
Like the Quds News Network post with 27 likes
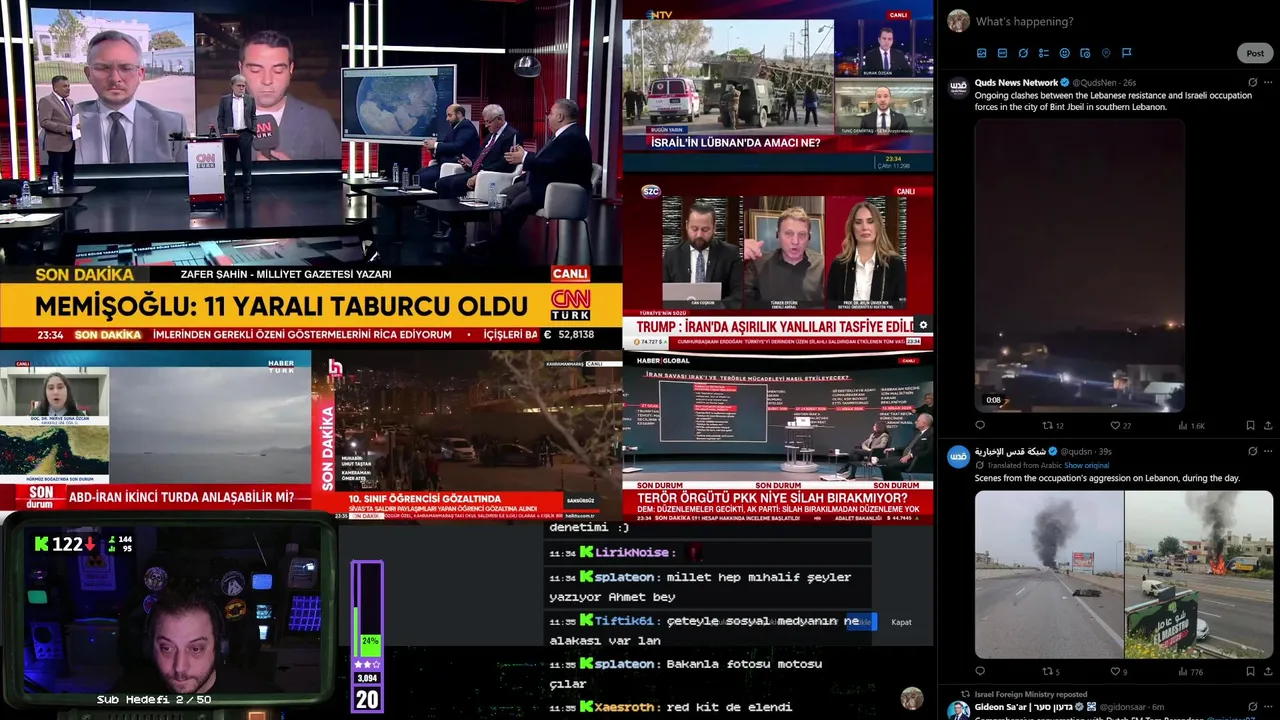pos(1121,426)
